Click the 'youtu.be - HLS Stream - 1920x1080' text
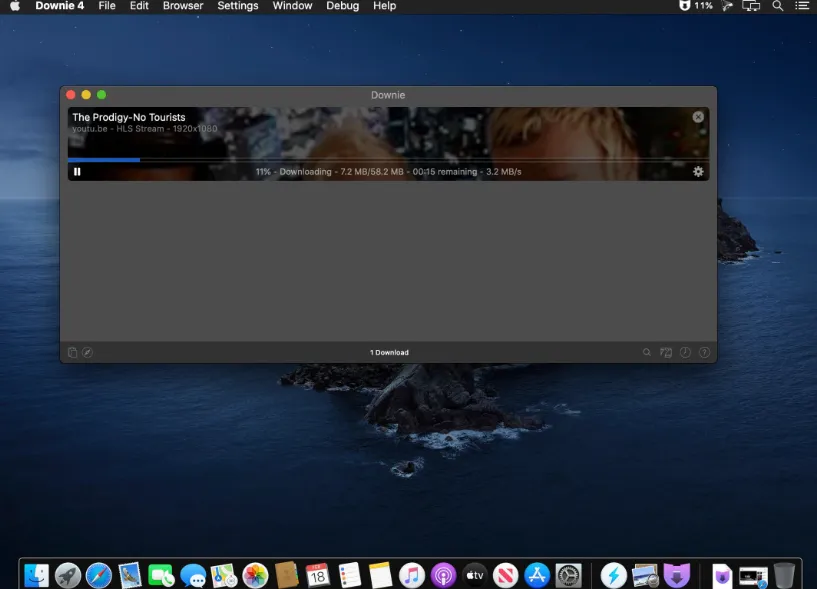The height and width of the screenshot is (589, 817). point(145,129)
